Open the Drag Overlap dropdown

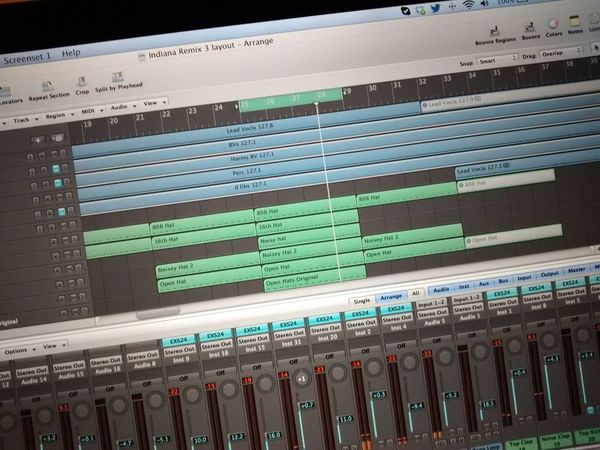pyautogui.click(x=561, y=52)
